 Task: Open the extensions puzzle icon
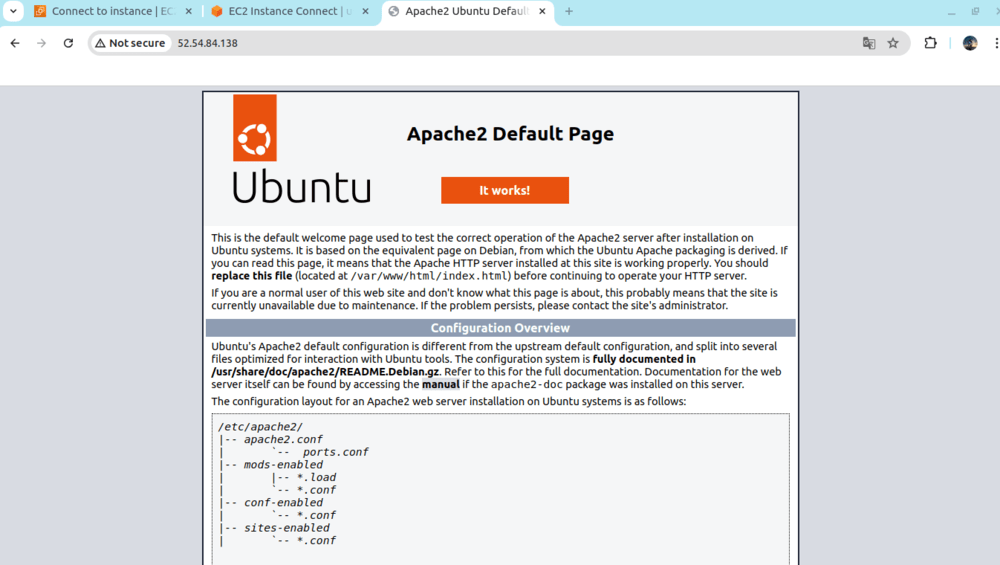click(x=930, y=43)
